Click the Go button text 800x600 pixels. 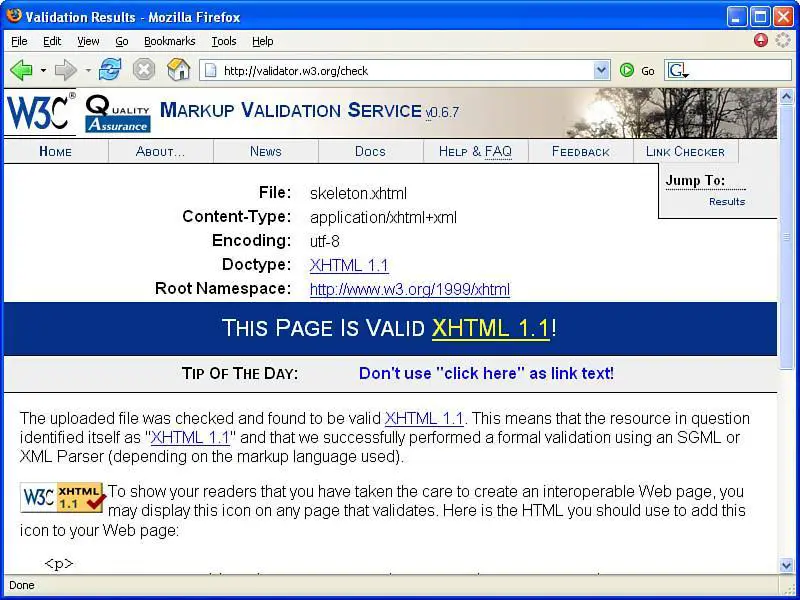click(648, 71)
